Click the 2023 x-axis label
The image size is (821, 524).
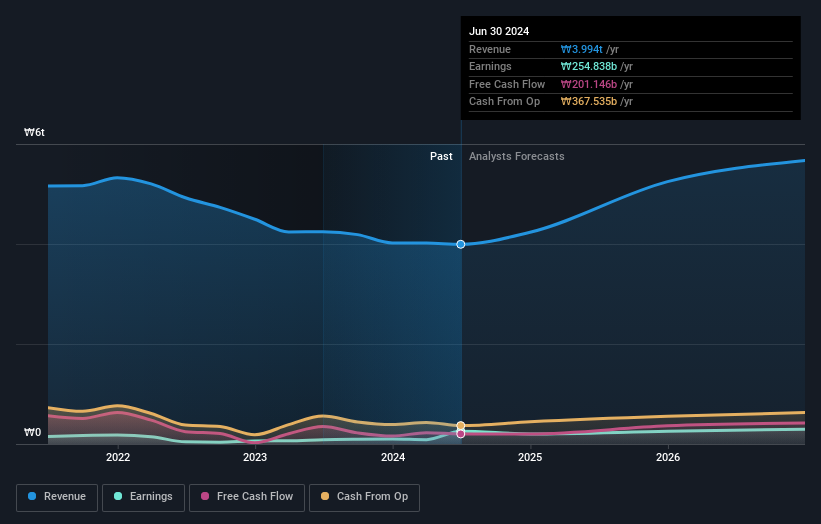pyautogui.click(x=255, y=458)
